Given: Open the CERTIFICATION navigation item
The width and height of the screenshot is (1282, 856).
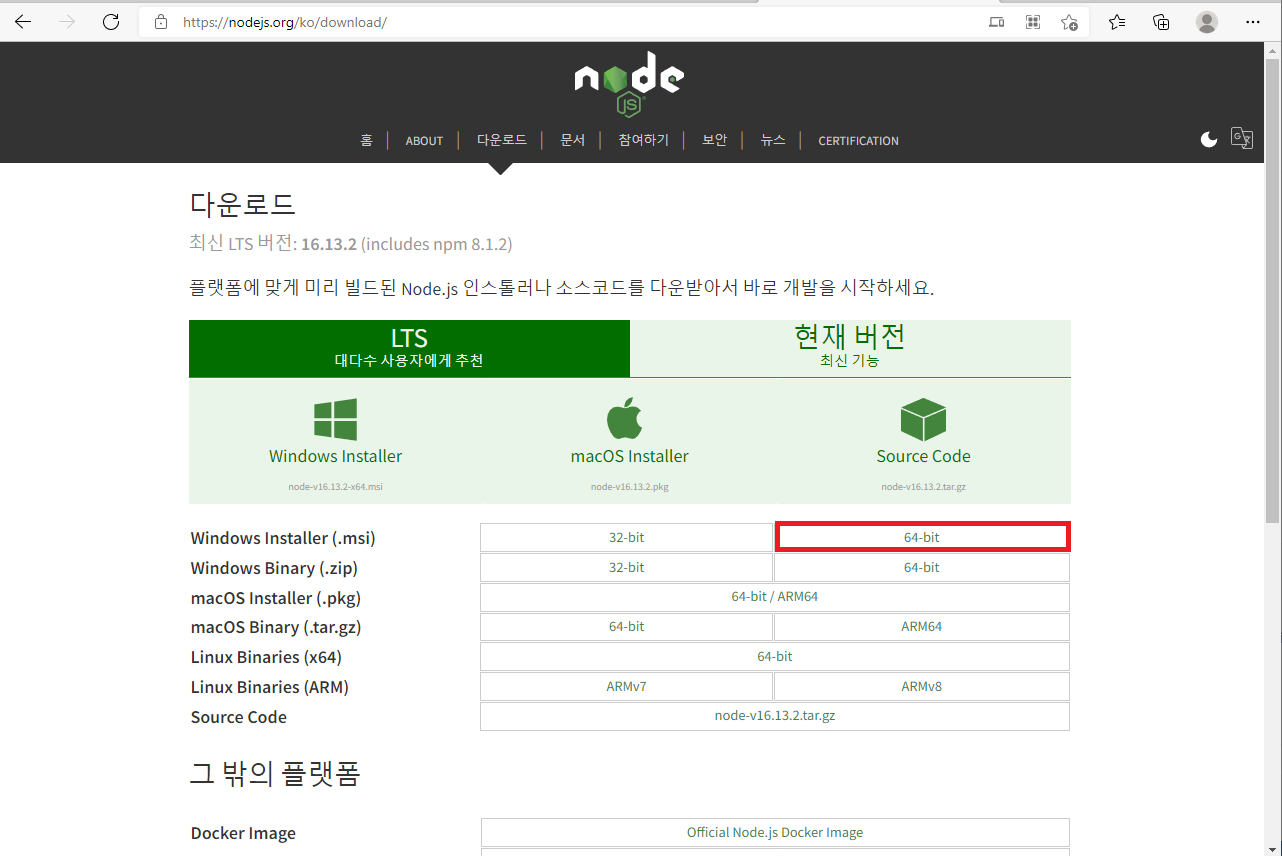Looking at the screenshot, I should [858, 141].
